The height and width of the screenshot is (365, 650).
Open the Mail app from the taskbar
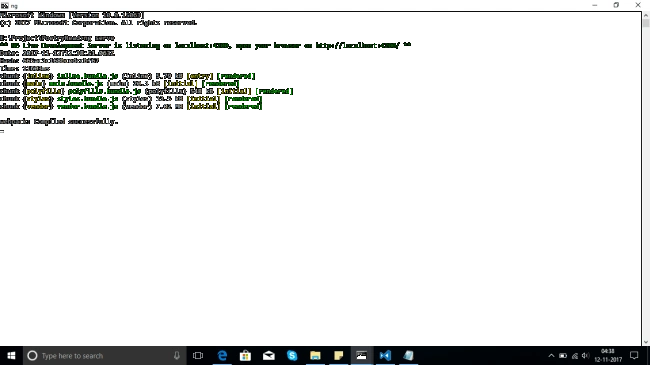(x=269, y=355)
